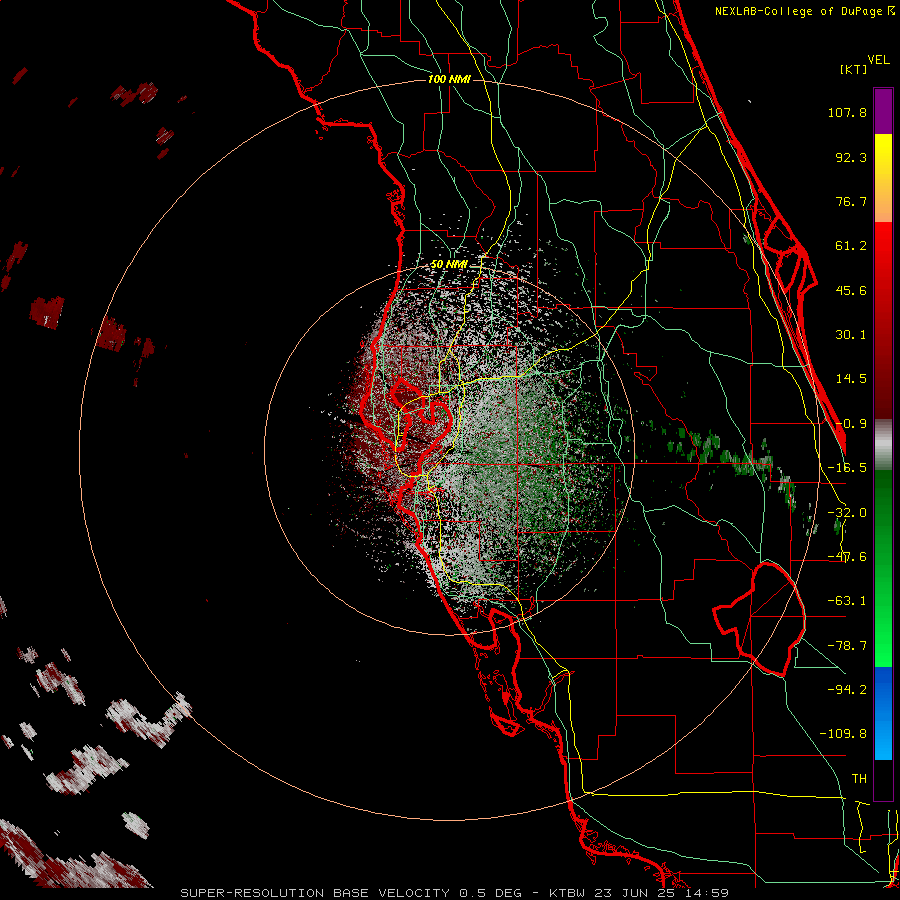Click the -0.9 velocity scale value
This screenshot has height=900, width=900.
point(851,424)
